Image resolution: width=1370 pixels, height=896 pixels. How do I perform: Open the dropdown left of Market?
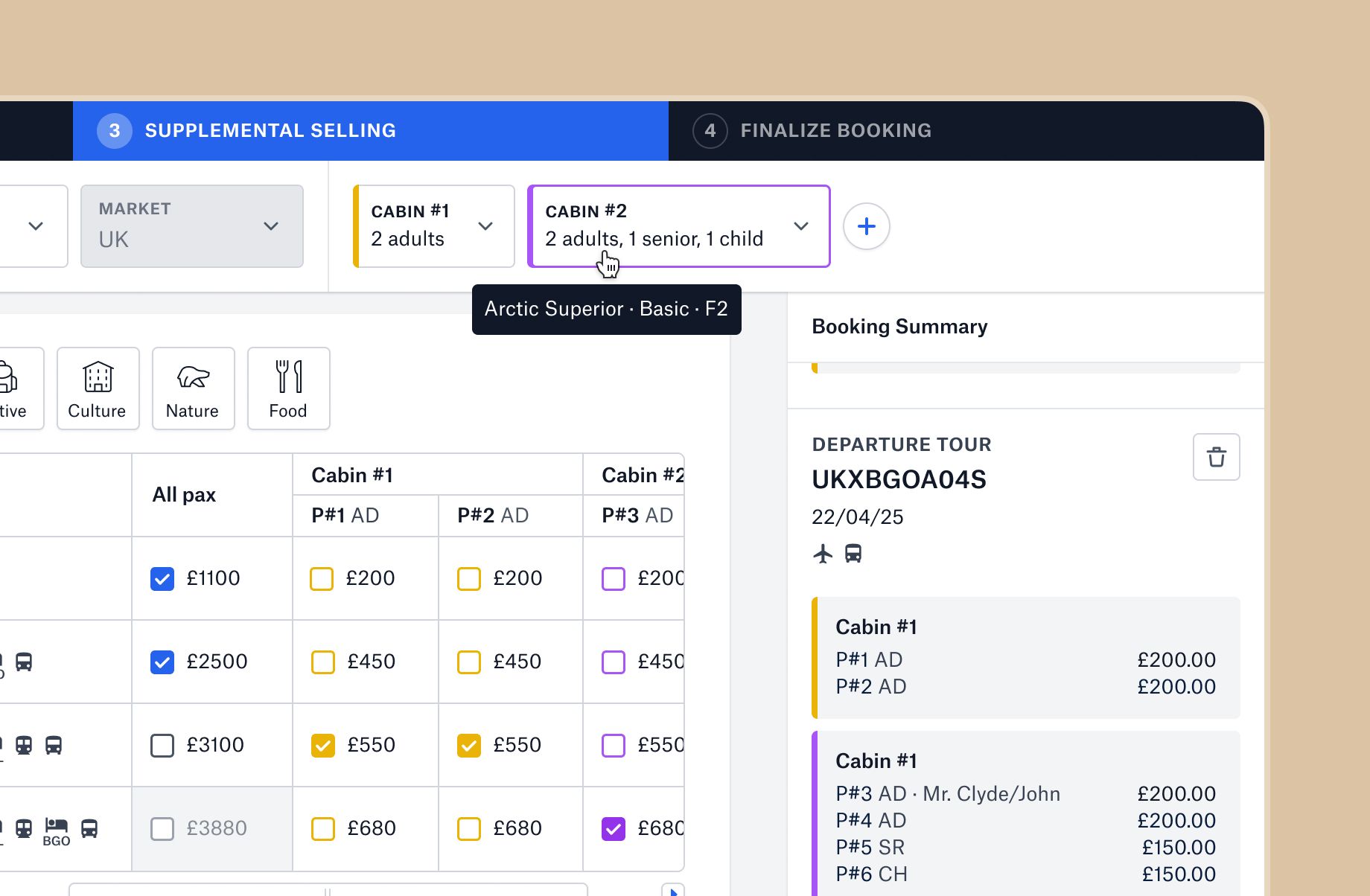[x=34, y=226]
